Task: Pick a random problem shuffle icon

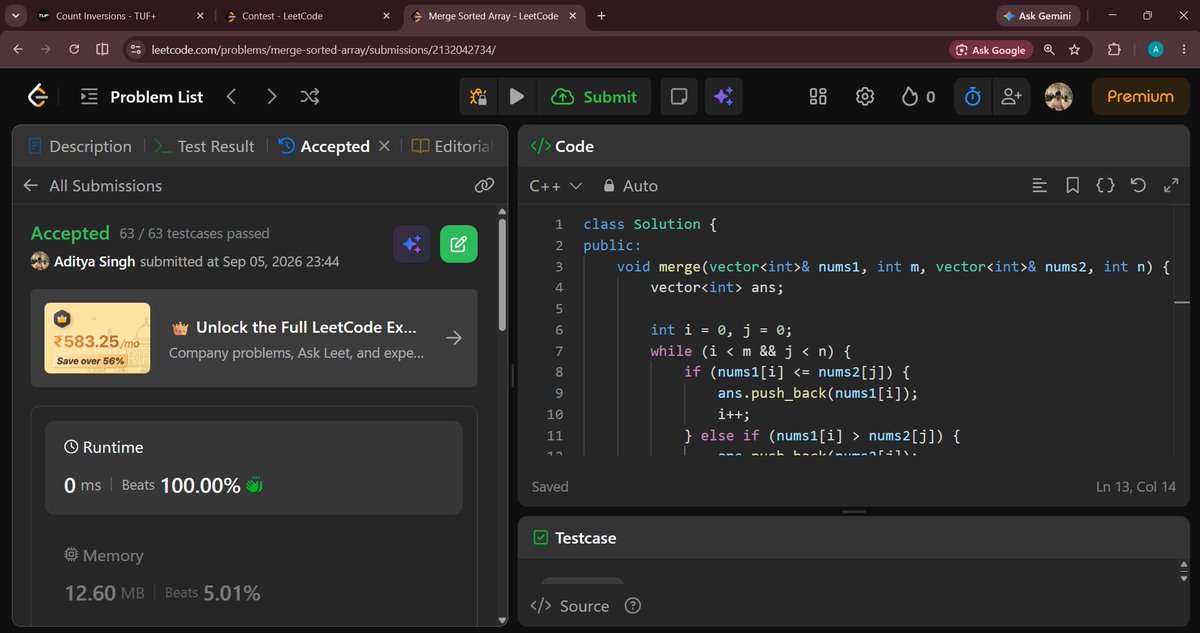Action: pyautogui.click(x=310, y=97)
